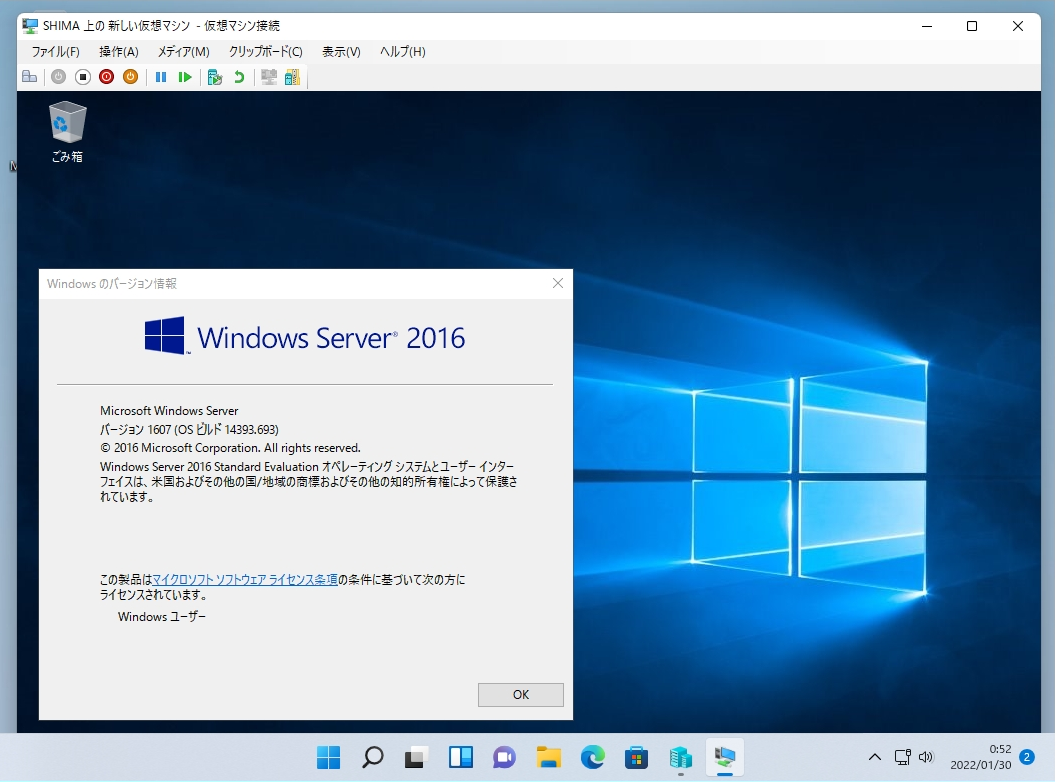Click the last toolbar icon with server and folder
The width and height of the screenshot is (1055, 782).
point(293,77)
